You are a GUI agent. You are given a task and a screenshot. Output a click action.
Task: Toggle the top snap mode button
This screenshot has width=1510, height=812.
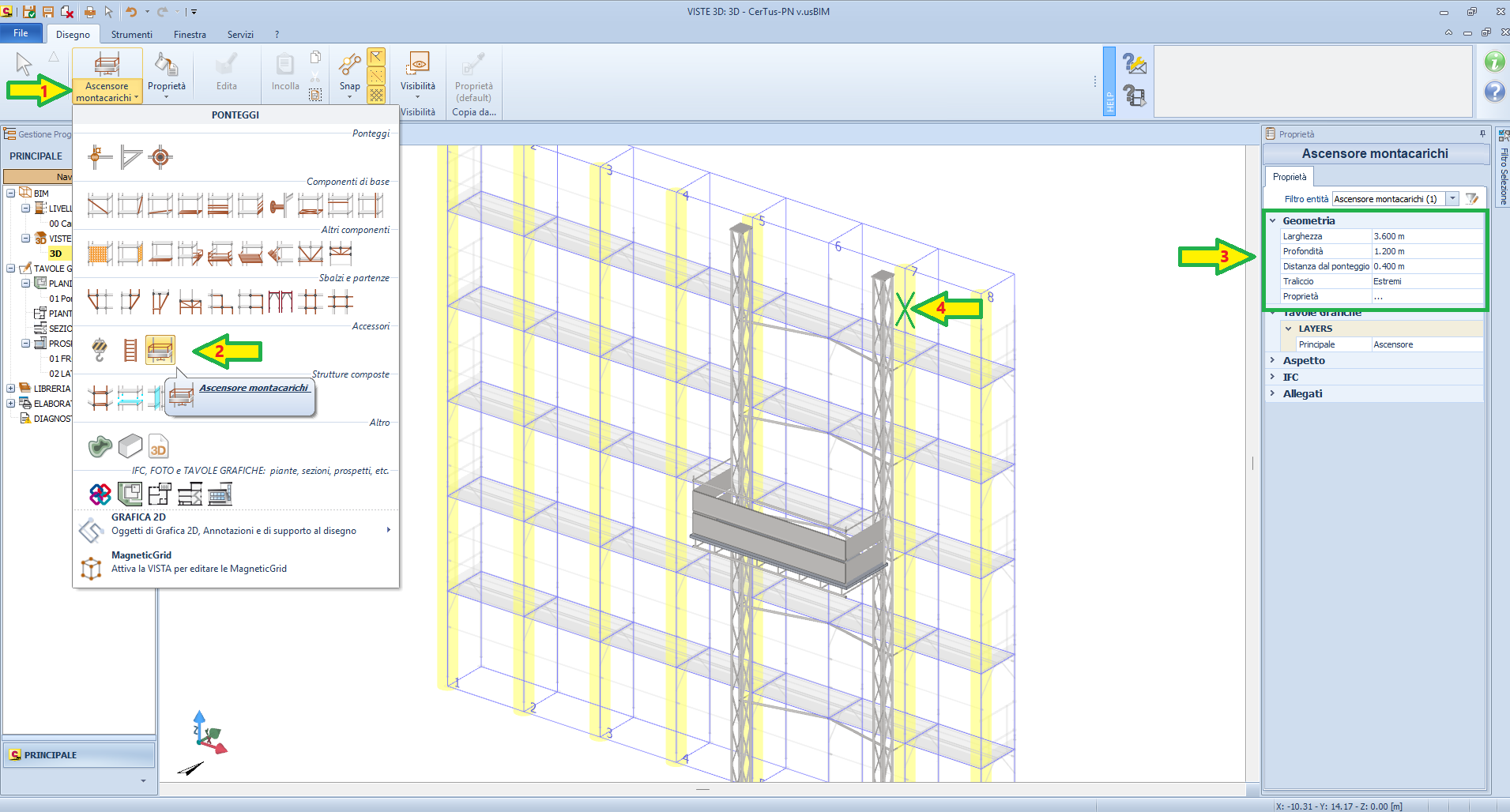[x=376, y=57]
